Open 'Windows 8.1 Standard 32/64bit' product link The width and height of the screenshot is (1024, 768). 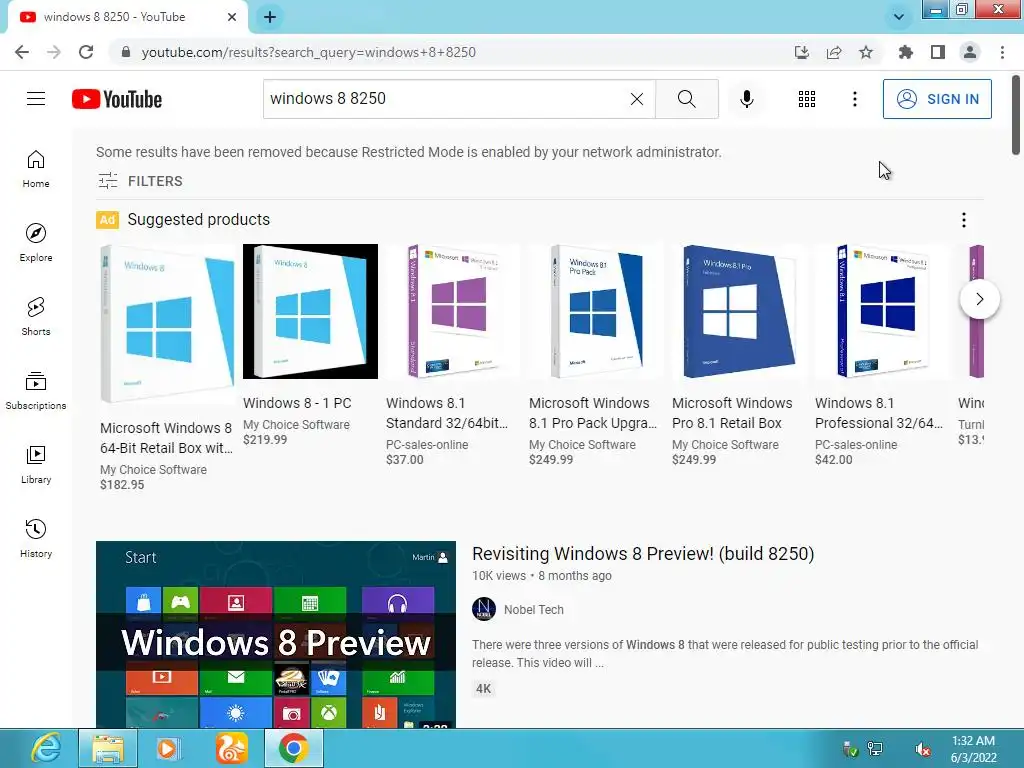tap(447, 413)
